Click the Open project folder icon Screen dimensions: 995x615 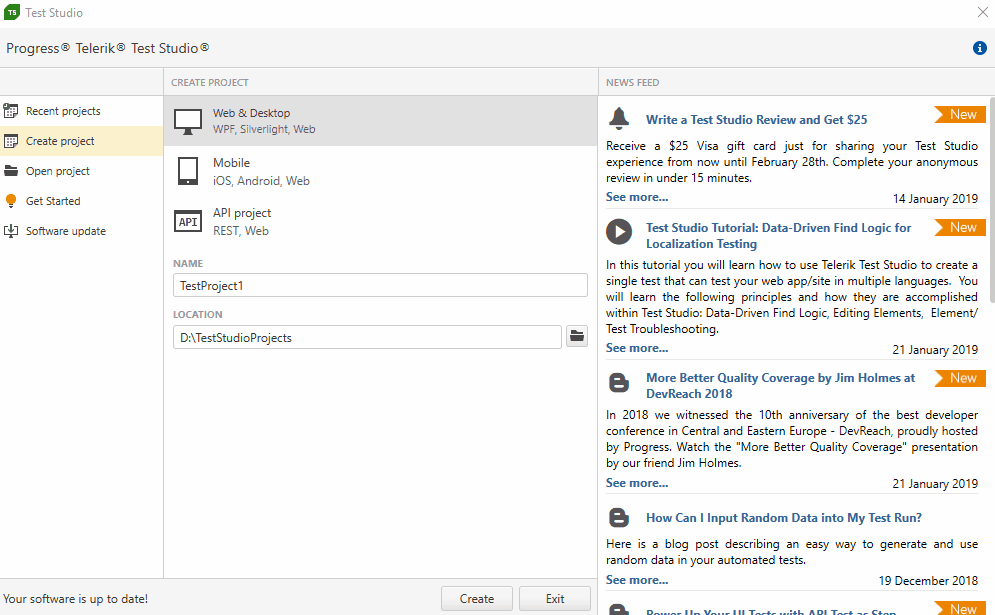pyautogui.click(x=11, y=171)
